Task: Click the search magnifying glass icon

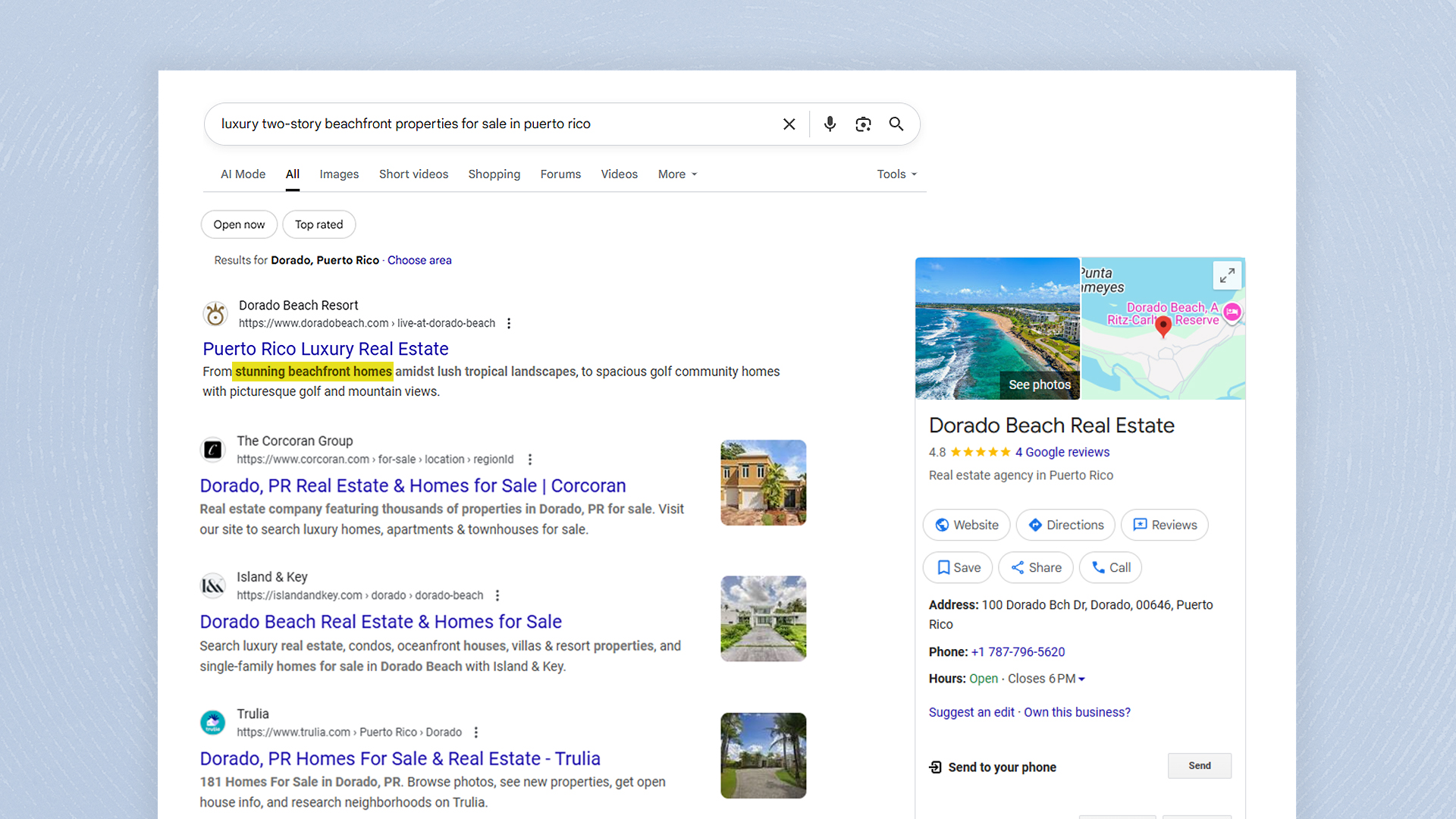Action: (896, 124)
